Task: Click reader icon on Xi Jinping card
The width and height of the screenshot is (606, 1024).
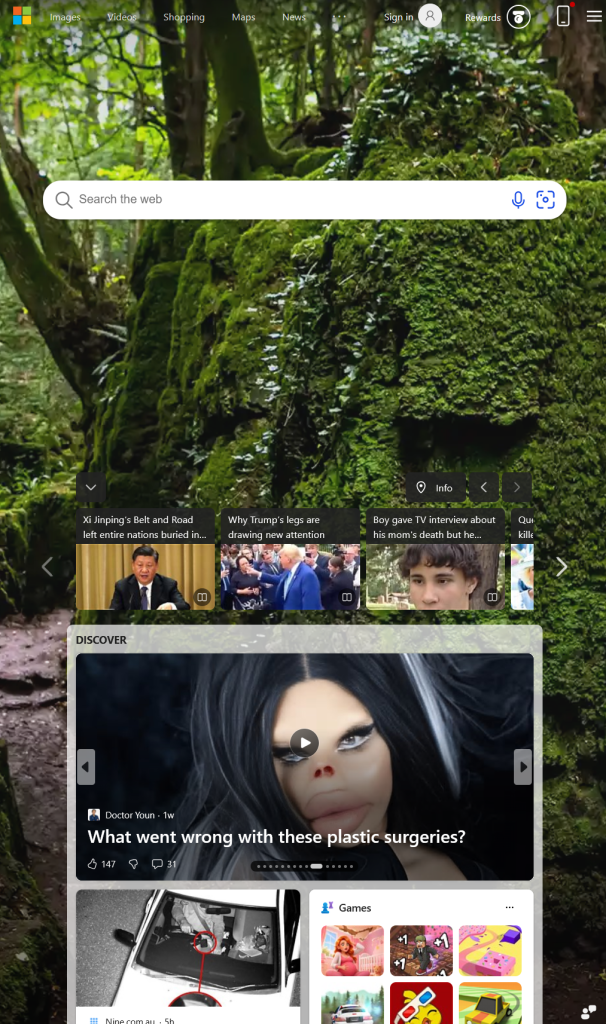Action: pos(202,596)
